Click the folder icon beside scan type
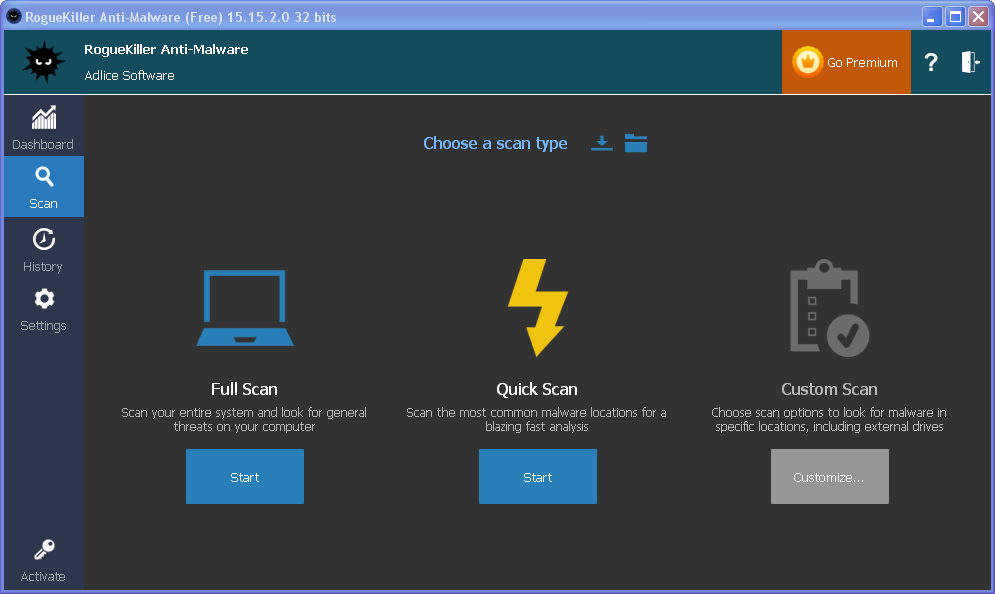995x594 pixels. pyautogui.click(x=636, y=143)
